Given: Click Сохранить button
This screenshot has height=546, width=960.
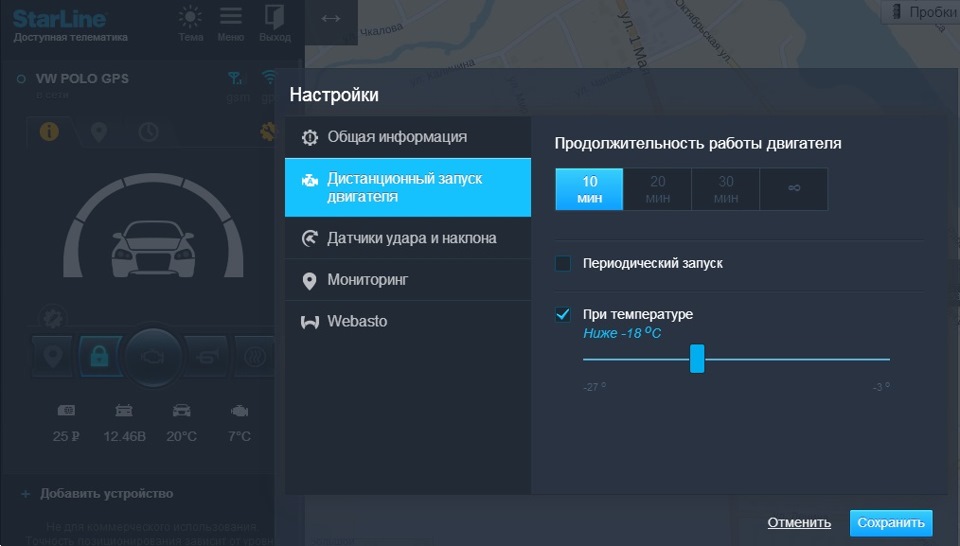Looking at the screenshot, I should tap(891, 523).
